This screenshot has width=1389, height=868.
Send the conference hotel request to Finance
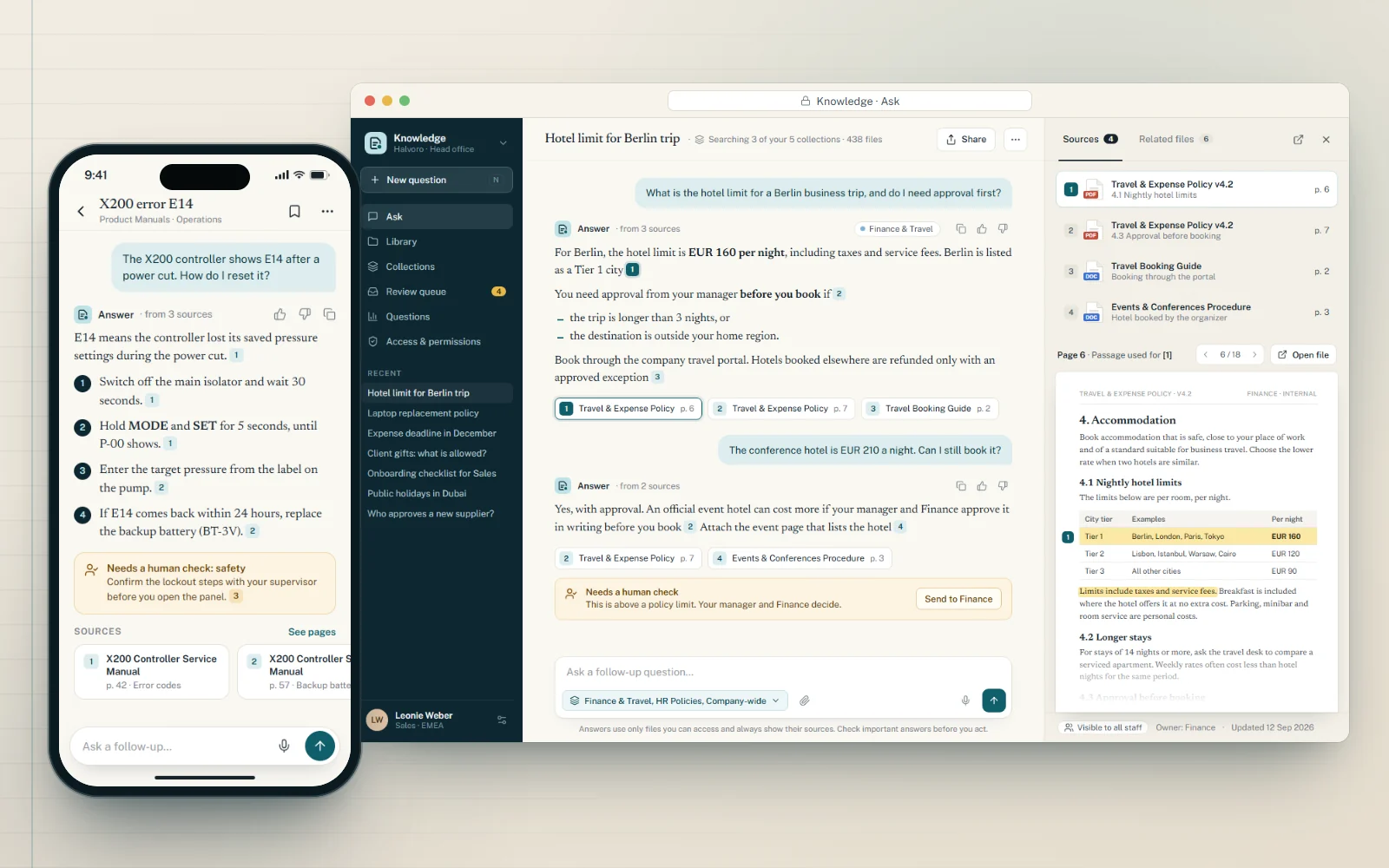point(958,599)
